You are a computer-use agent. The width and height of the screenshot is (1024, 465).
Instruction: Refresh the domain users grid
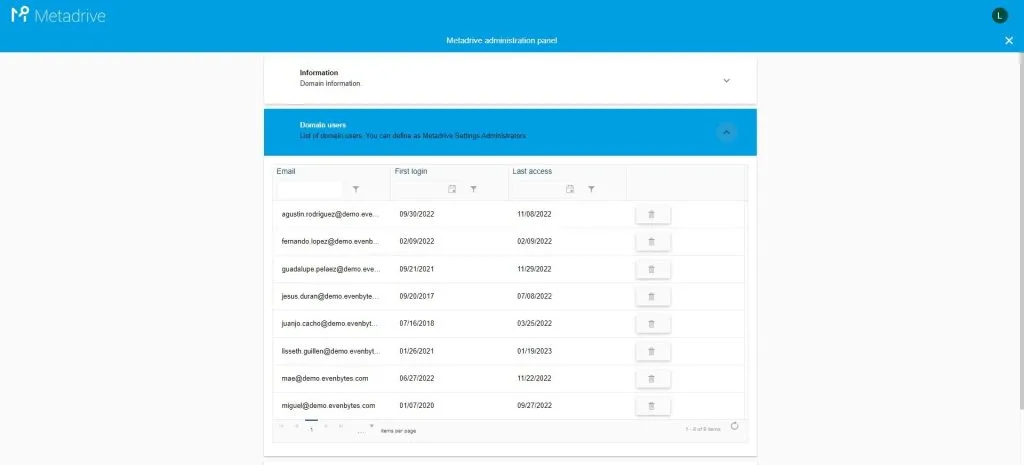(734, 426)
